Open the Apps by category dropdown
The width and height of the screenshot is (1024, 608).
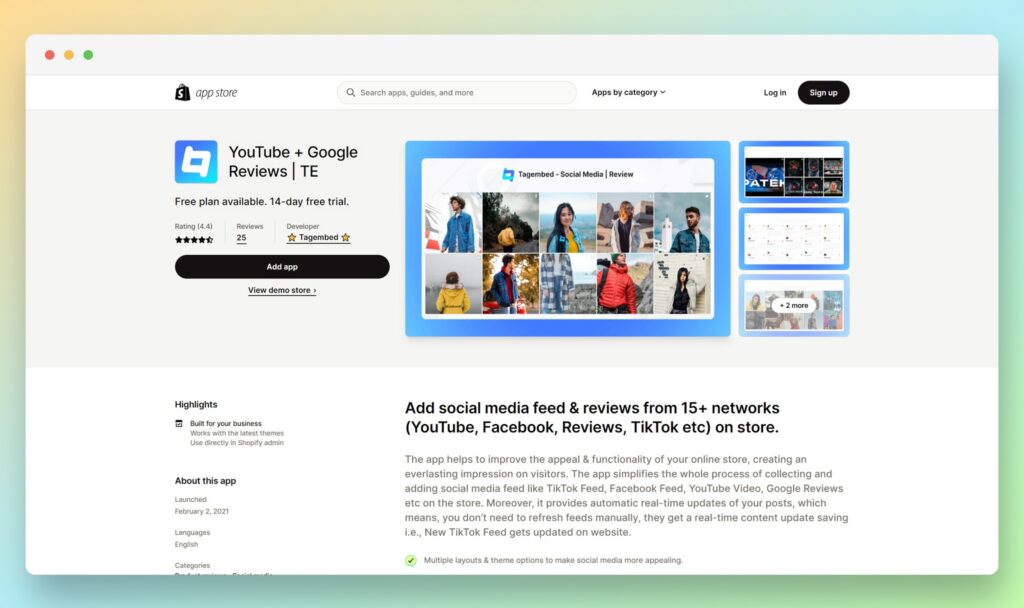(628, 93)
